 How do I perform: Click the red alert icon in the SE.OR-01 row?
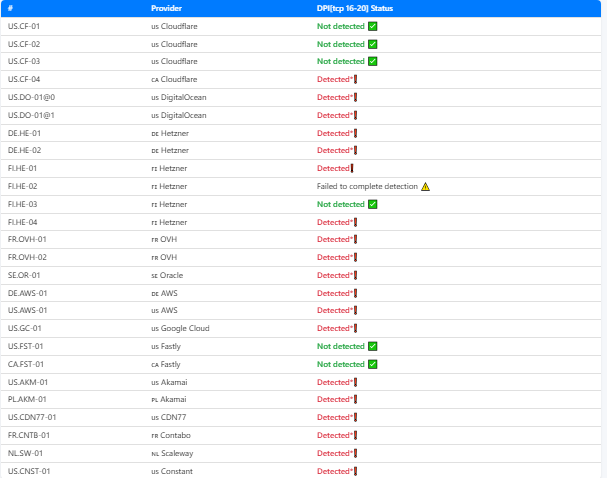355,275
